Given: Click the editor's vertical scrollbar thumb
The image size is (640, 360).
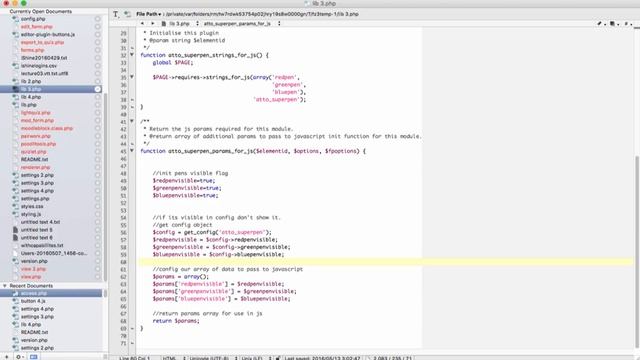Looking at the screenshot, I should point(637,251).
